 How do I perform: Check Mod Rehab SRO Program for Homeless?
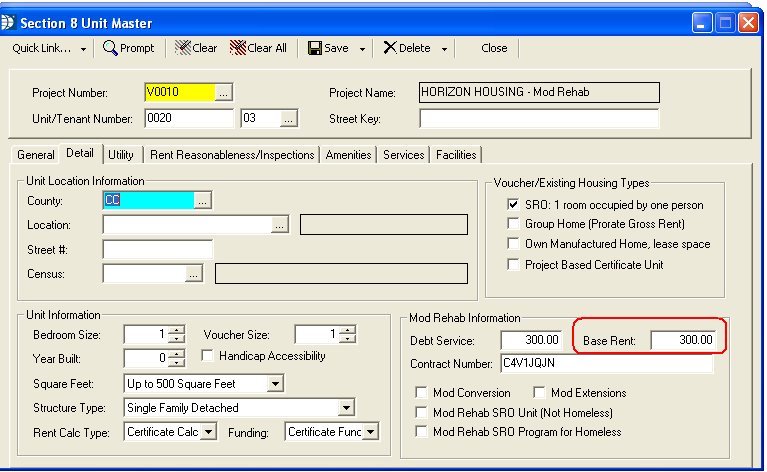coord(421,431)
